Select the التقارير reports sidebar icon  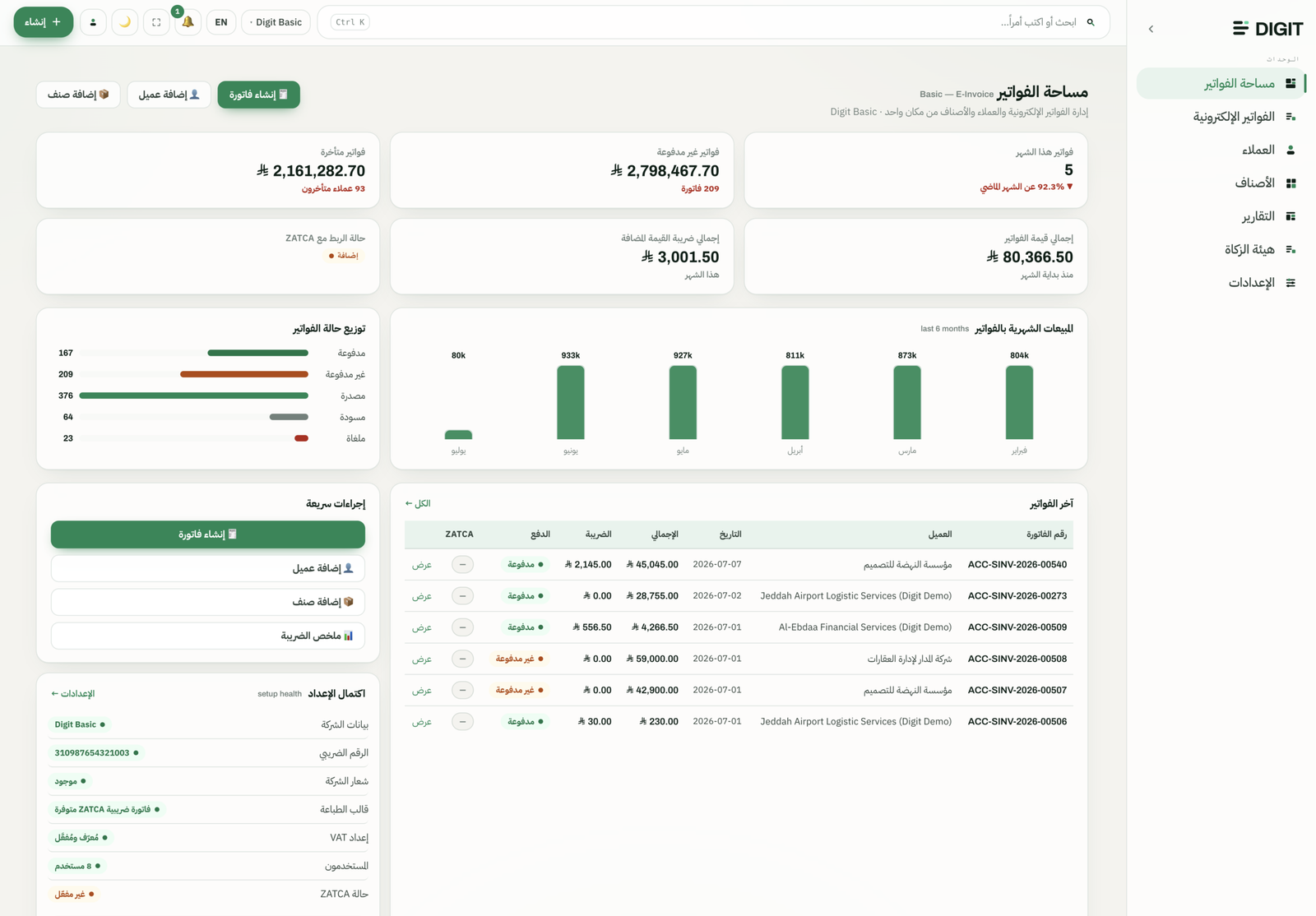coord(1291,216)
